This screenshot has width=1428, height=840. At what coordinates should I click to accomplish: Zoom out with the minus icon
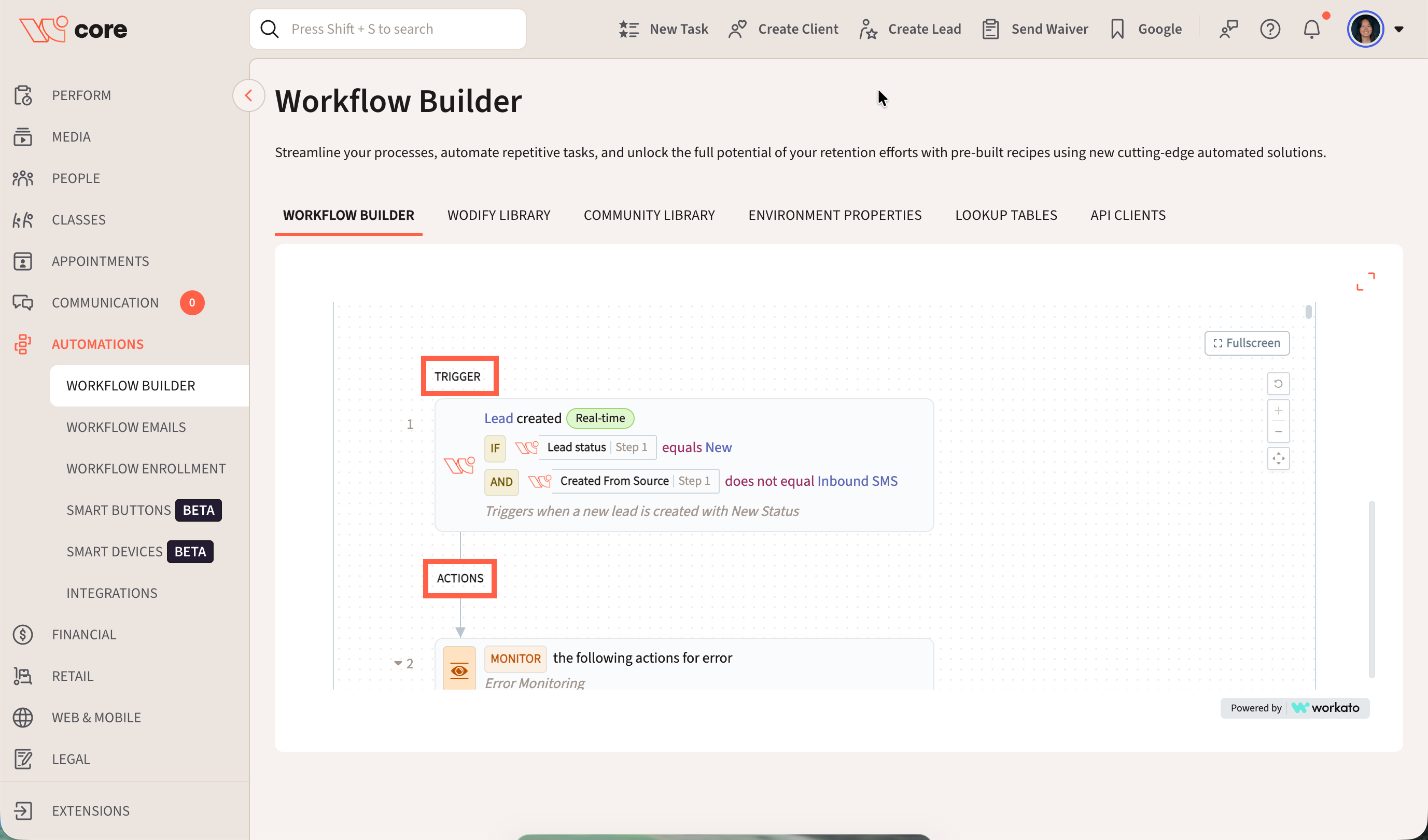[1278, 432]
